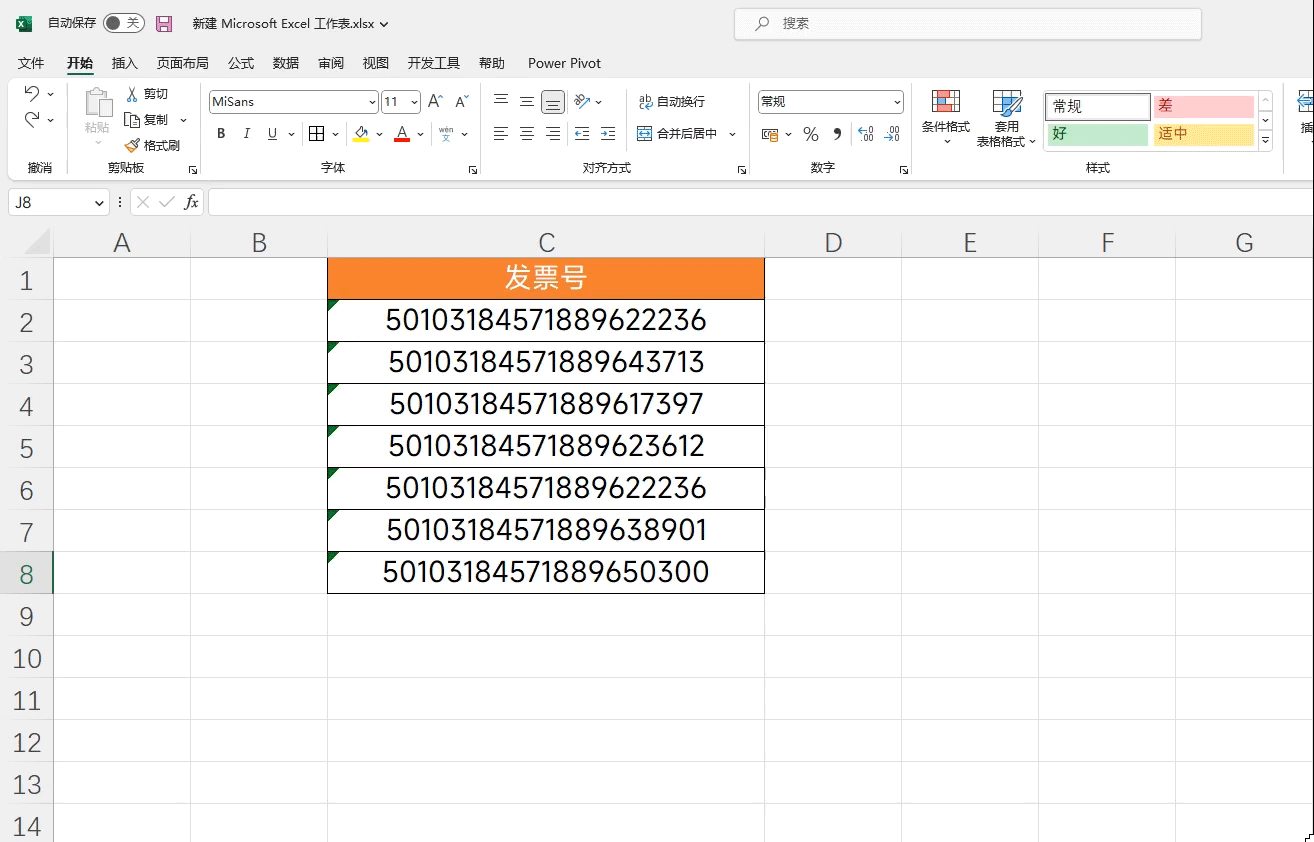Click the decrease indent icon
Image resolution: width=1314 pixels, height=842 pixels.
(582, 133)
